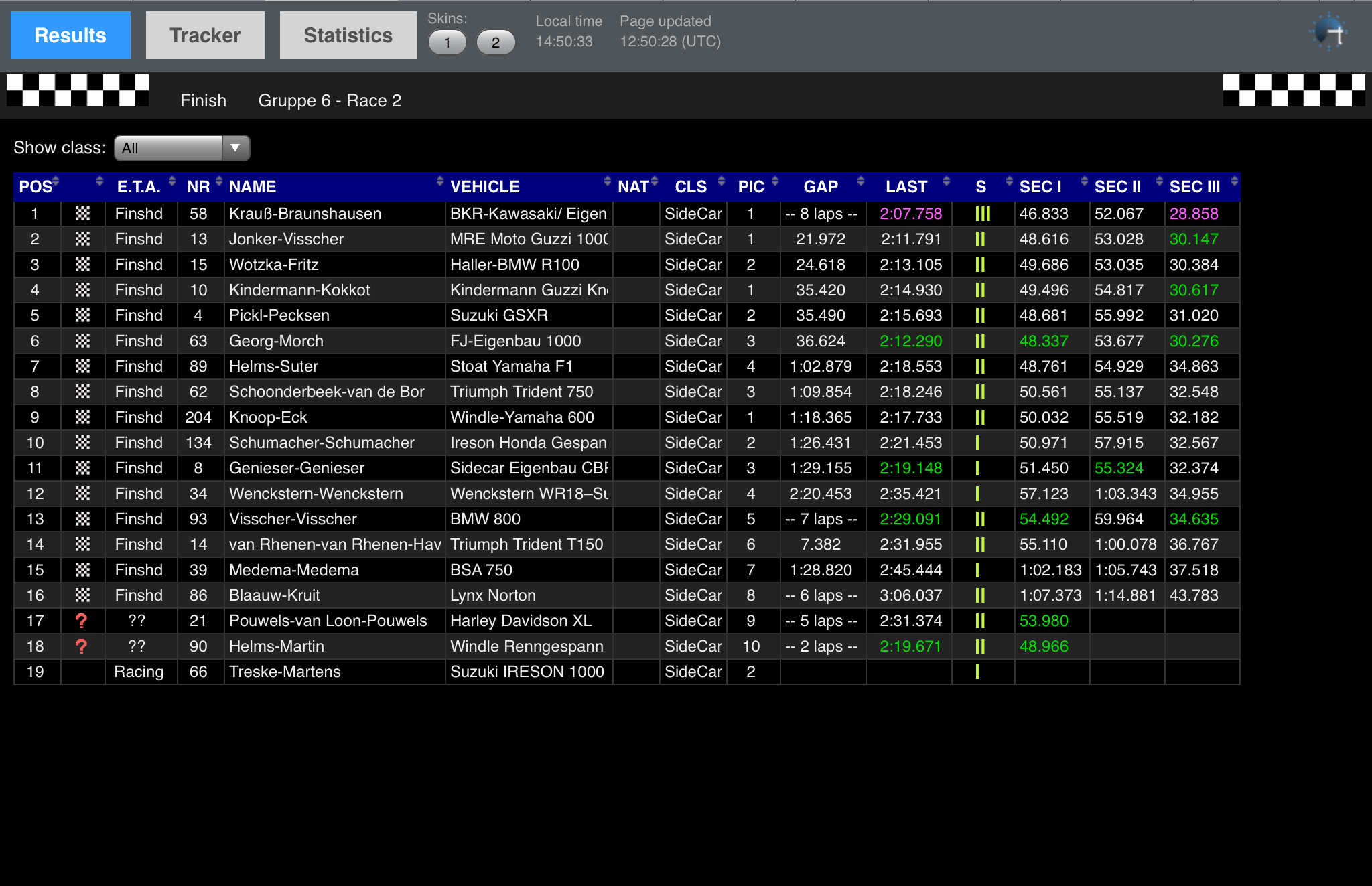Screen dimensions: 1372x886
Task: Click checkered flag icon for Genieser-Genieser
Action: click(82, 468)
